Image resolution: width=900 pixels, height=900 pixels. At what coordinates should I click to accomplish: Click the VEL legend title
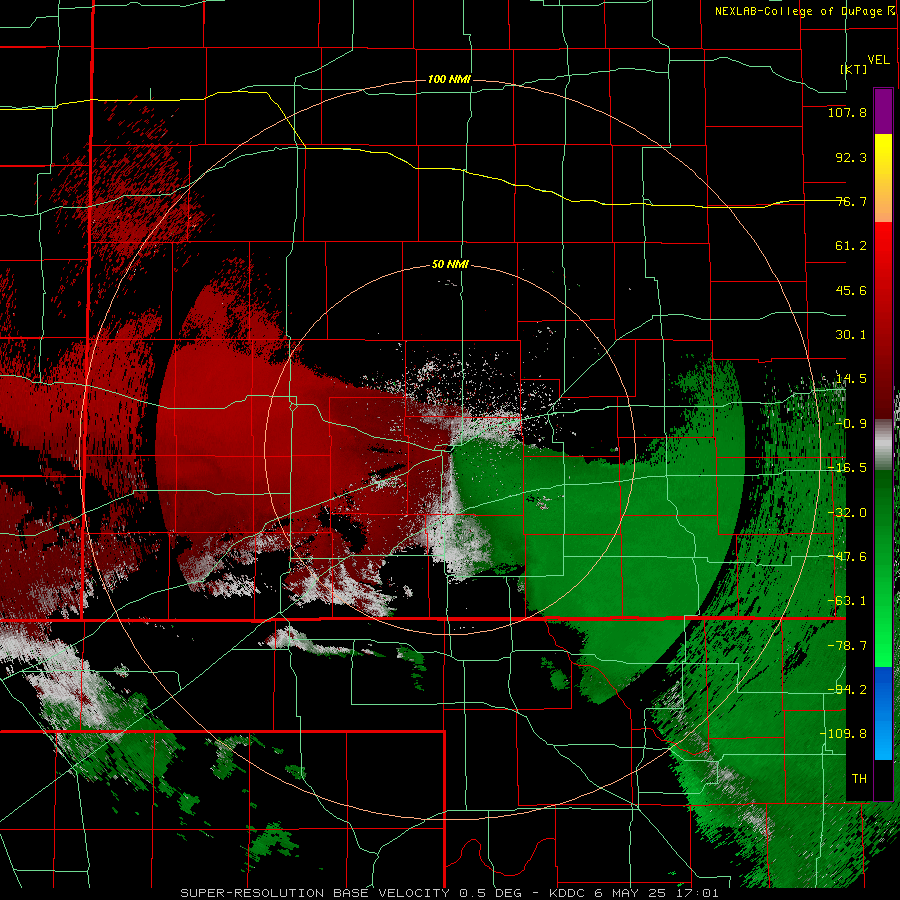(x=878, y=60)
